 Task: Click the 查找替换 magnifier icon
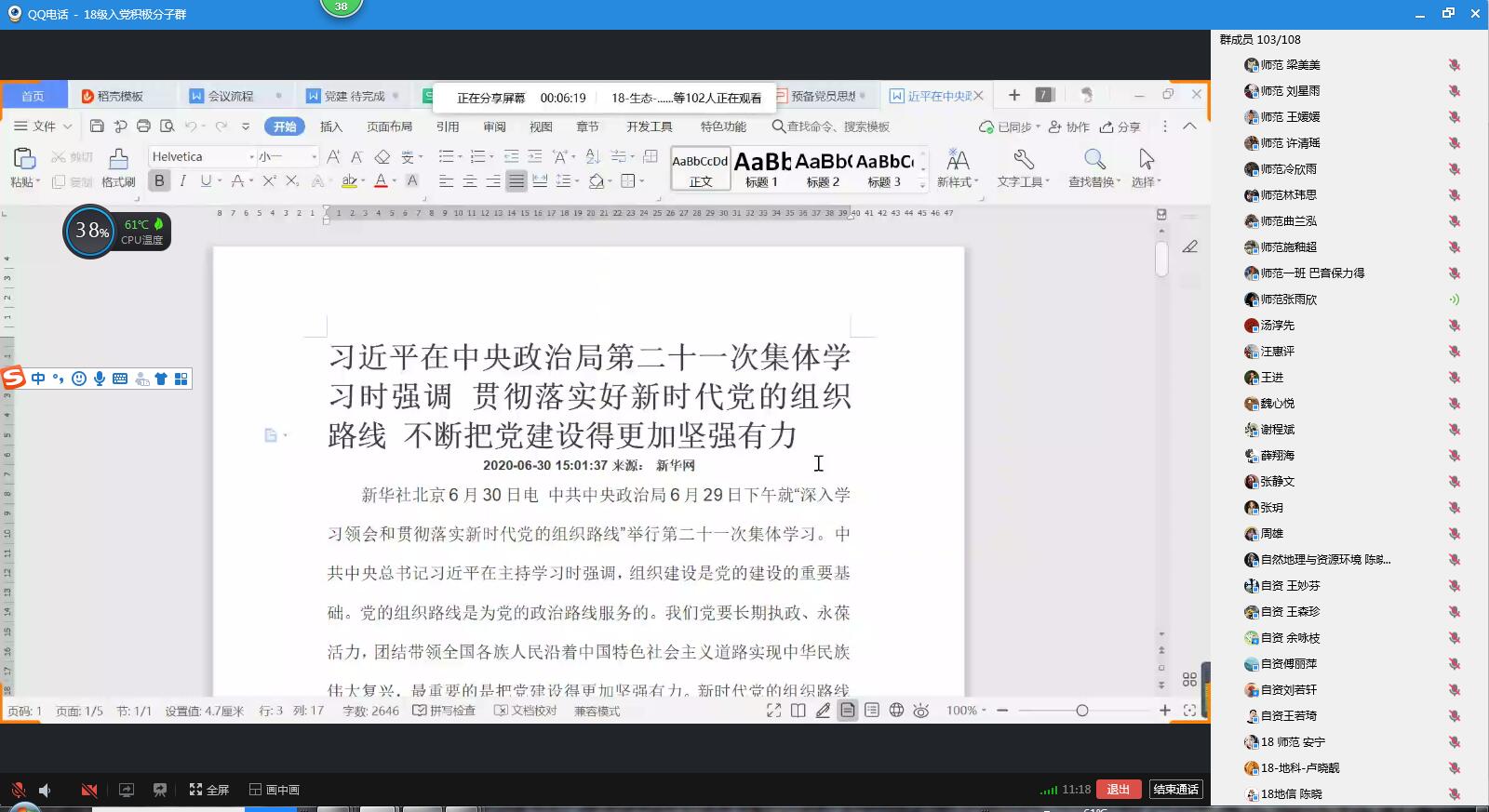[1094, 159]
